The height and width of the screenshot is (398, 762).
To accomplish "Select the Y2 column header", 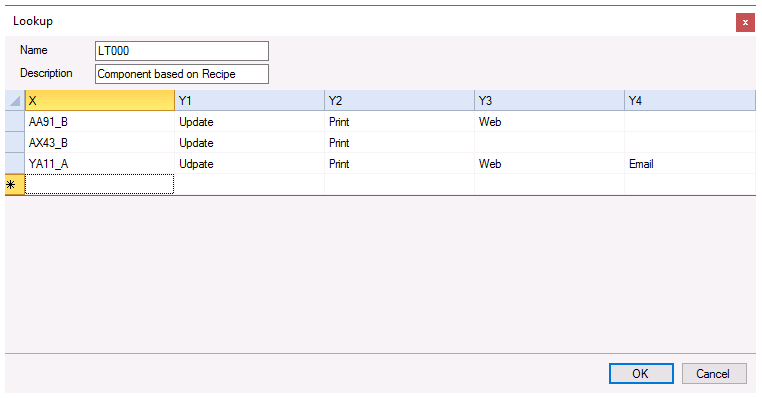I will [x=399, y=101].
